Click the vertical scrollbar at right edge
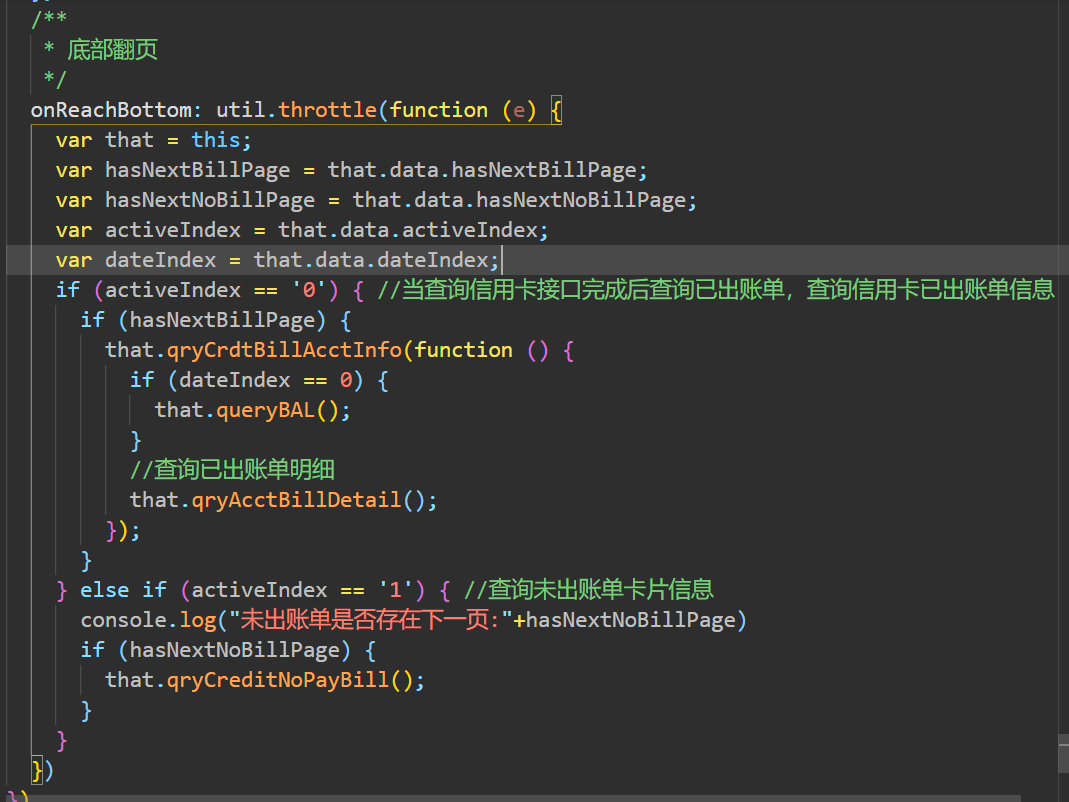 pos(1063,751)
